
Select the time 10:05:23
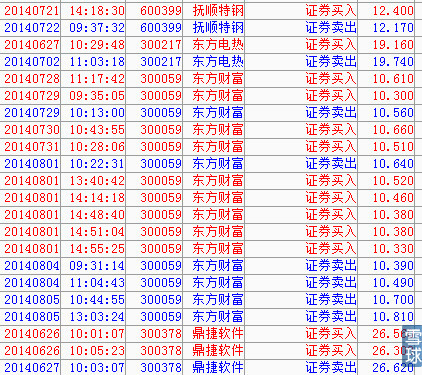tap(97, 351)
